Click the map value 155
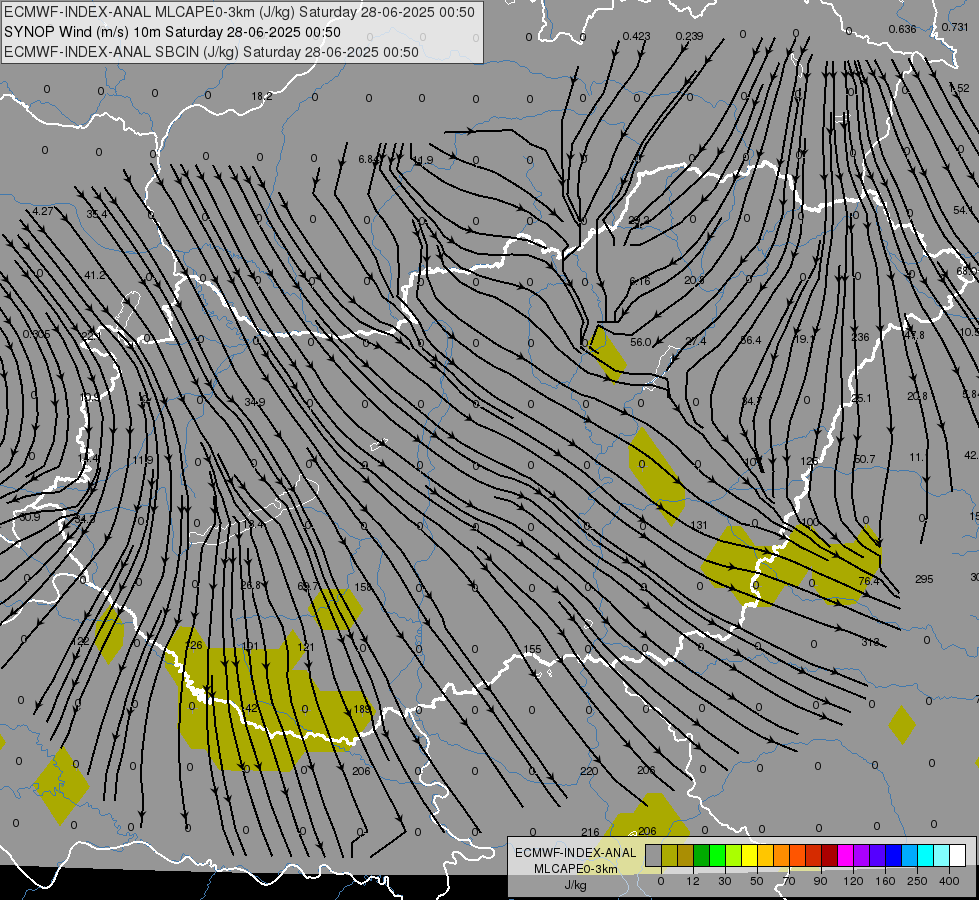 [532, 650]
